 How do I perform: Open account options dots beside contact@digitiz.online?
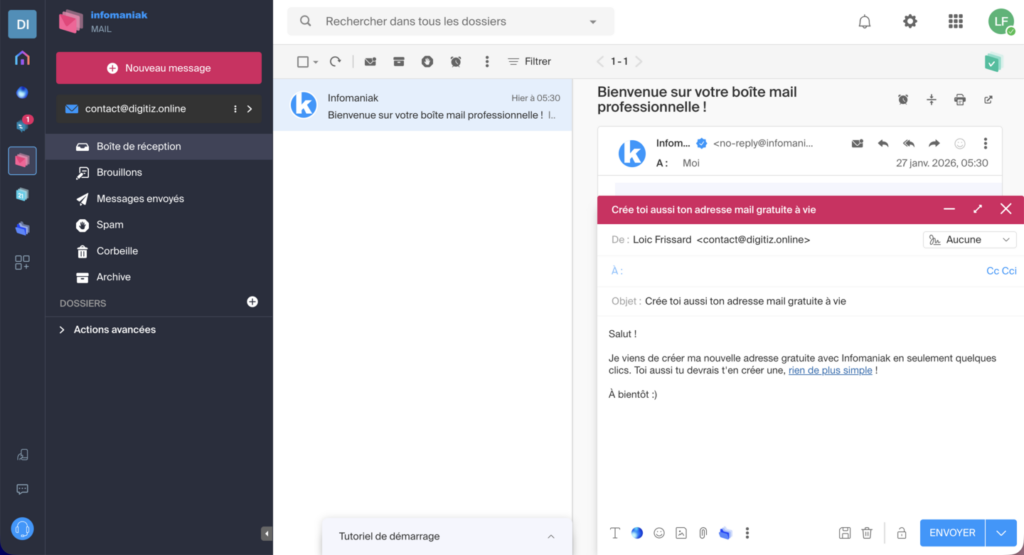235,109
